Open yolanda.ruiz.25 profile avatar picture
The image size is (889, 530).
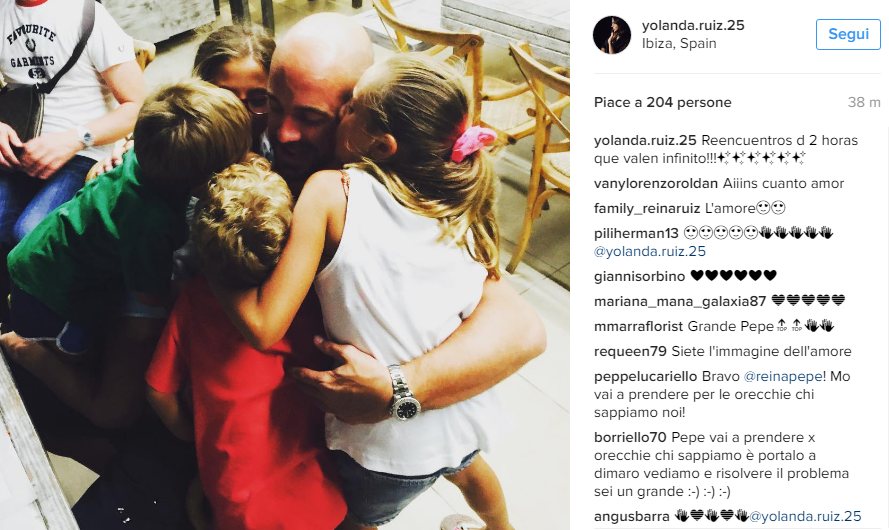[x=612, y=35]
